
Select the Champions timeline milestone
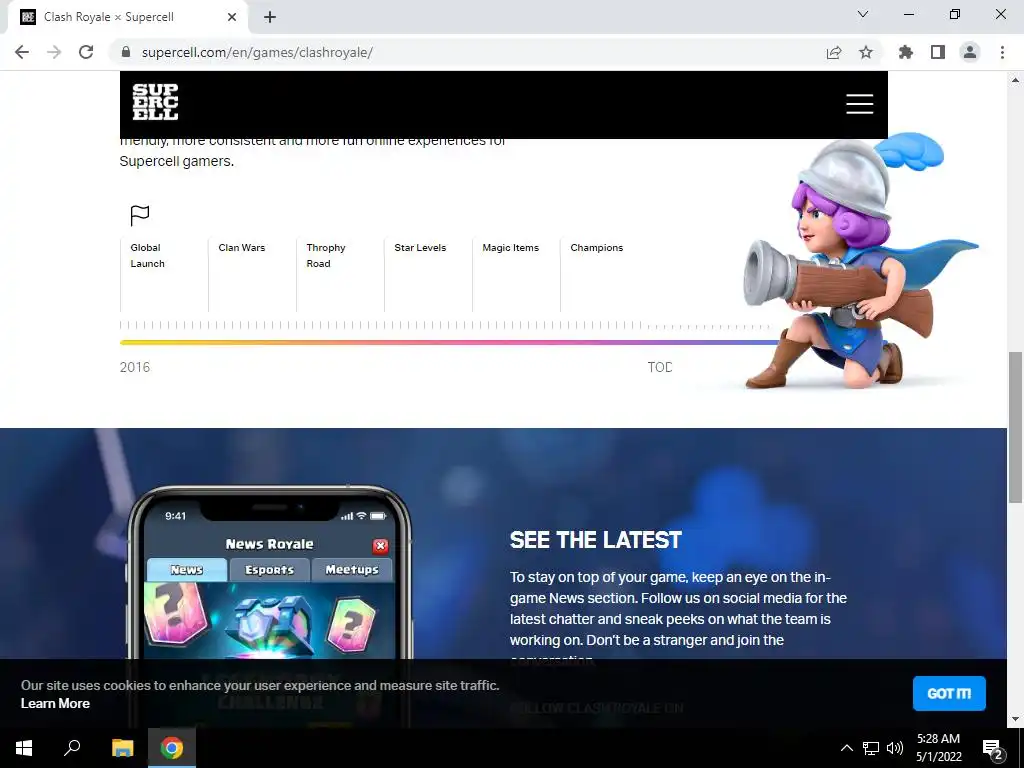tap(597, 248)
